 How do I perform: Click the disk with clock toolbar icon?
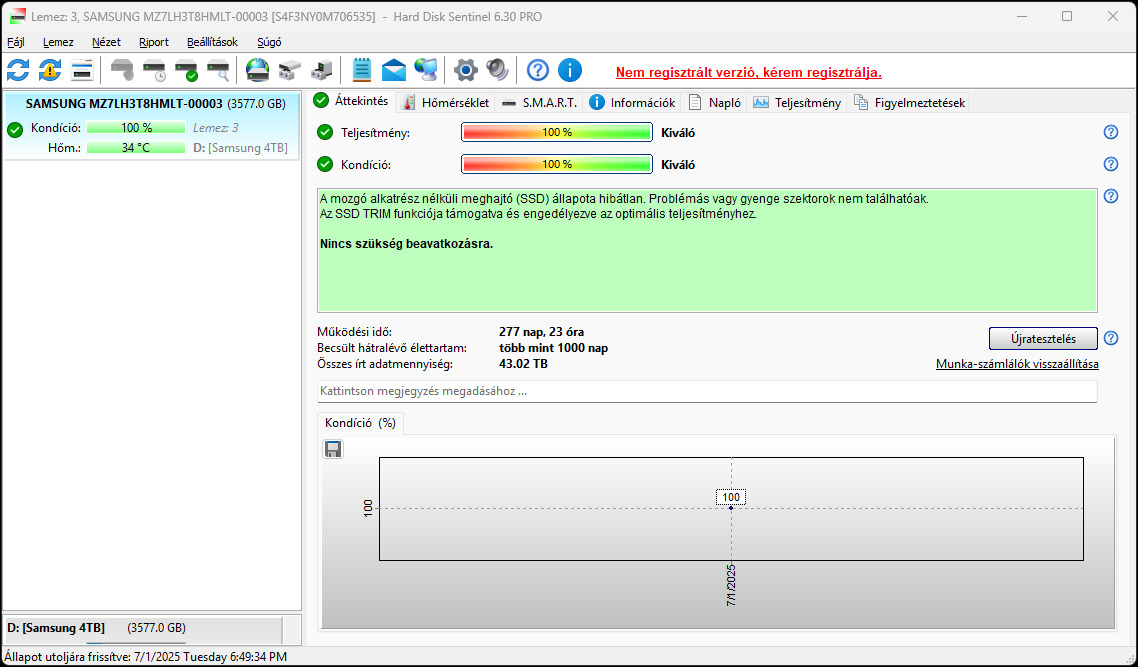155,70
